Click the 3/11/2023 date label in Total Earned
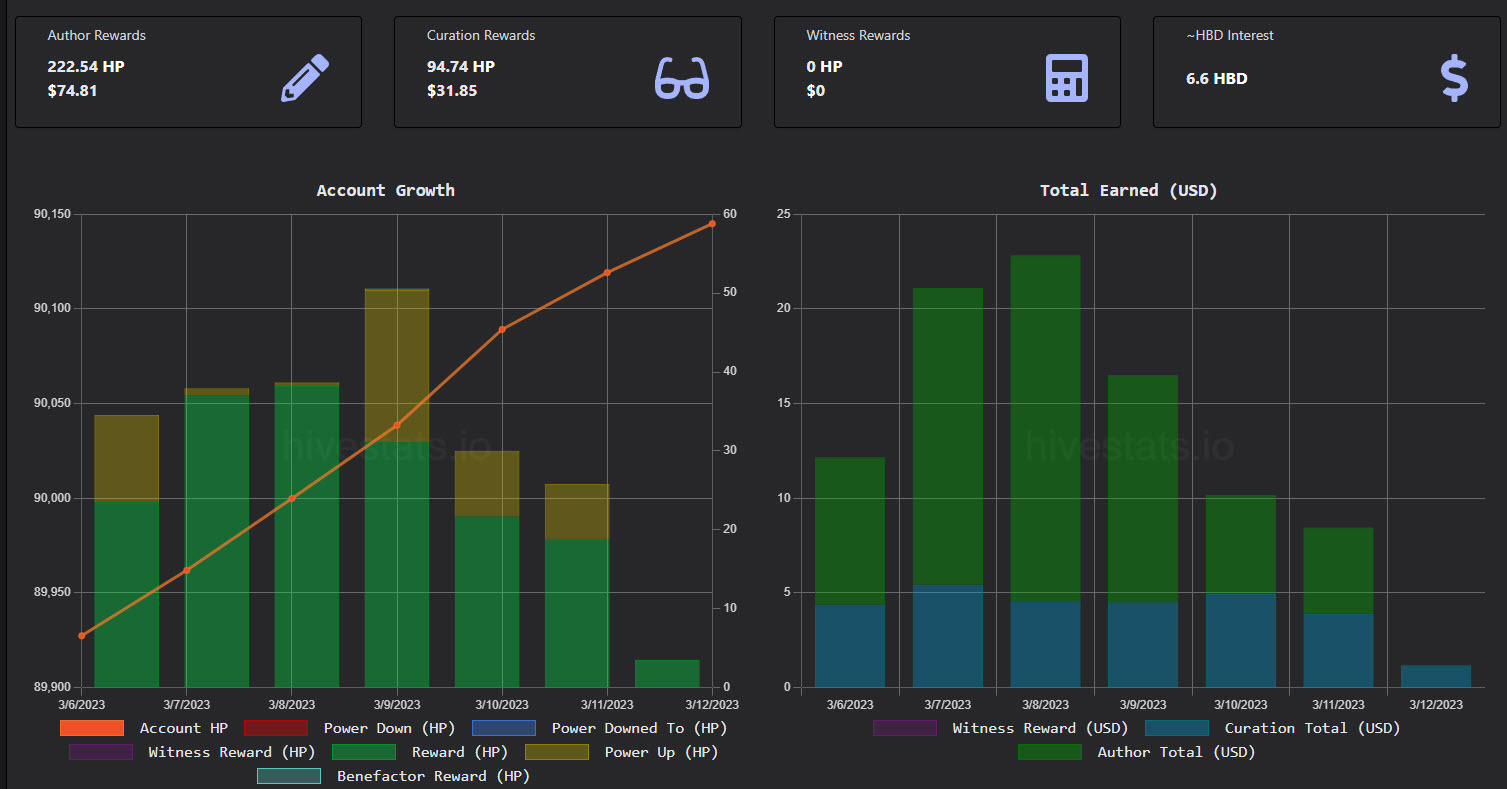 pyautogui.click(x=1338, y=705)
